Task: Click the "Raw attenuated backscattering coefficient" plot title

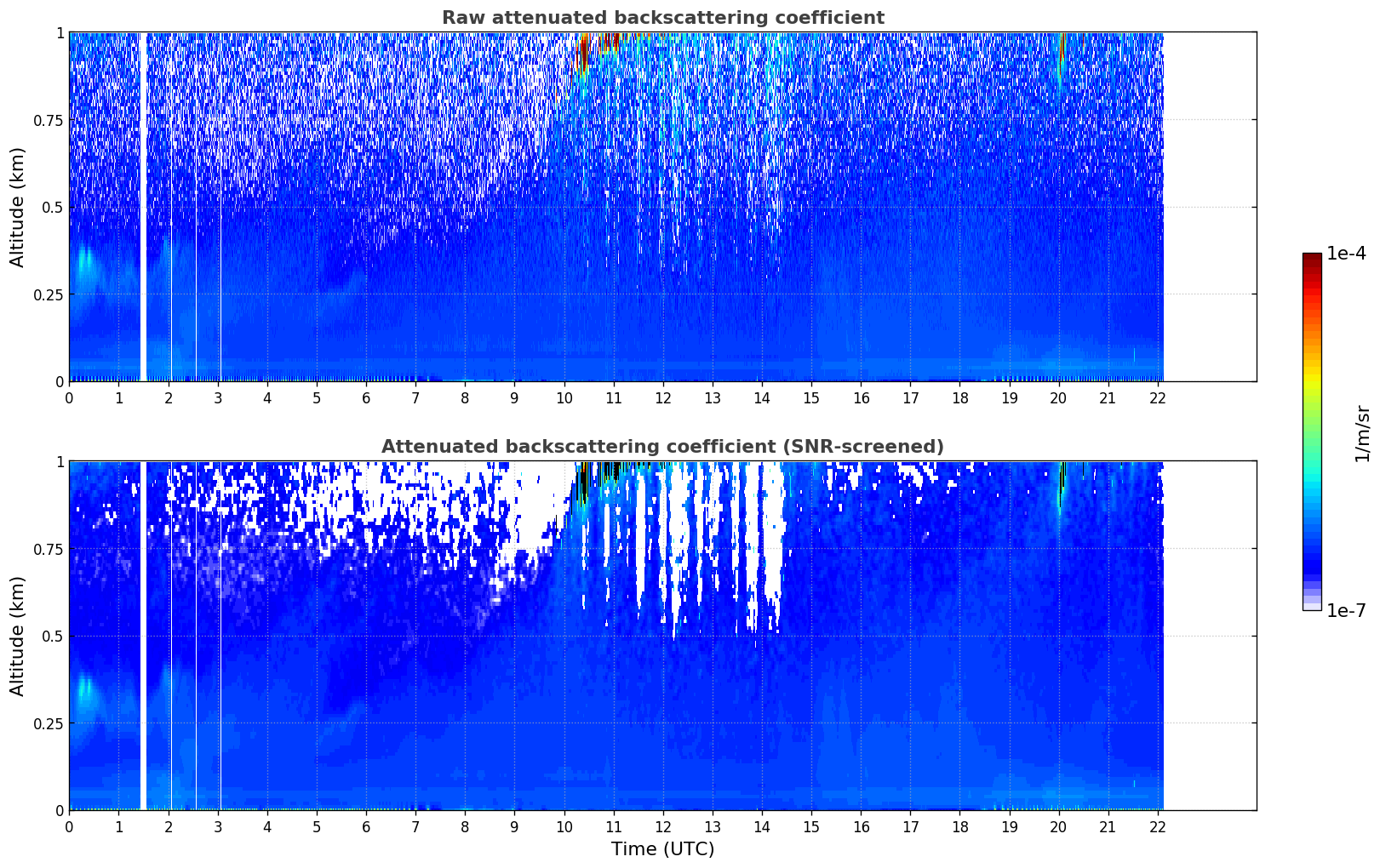Action: [x=662, y=18]
